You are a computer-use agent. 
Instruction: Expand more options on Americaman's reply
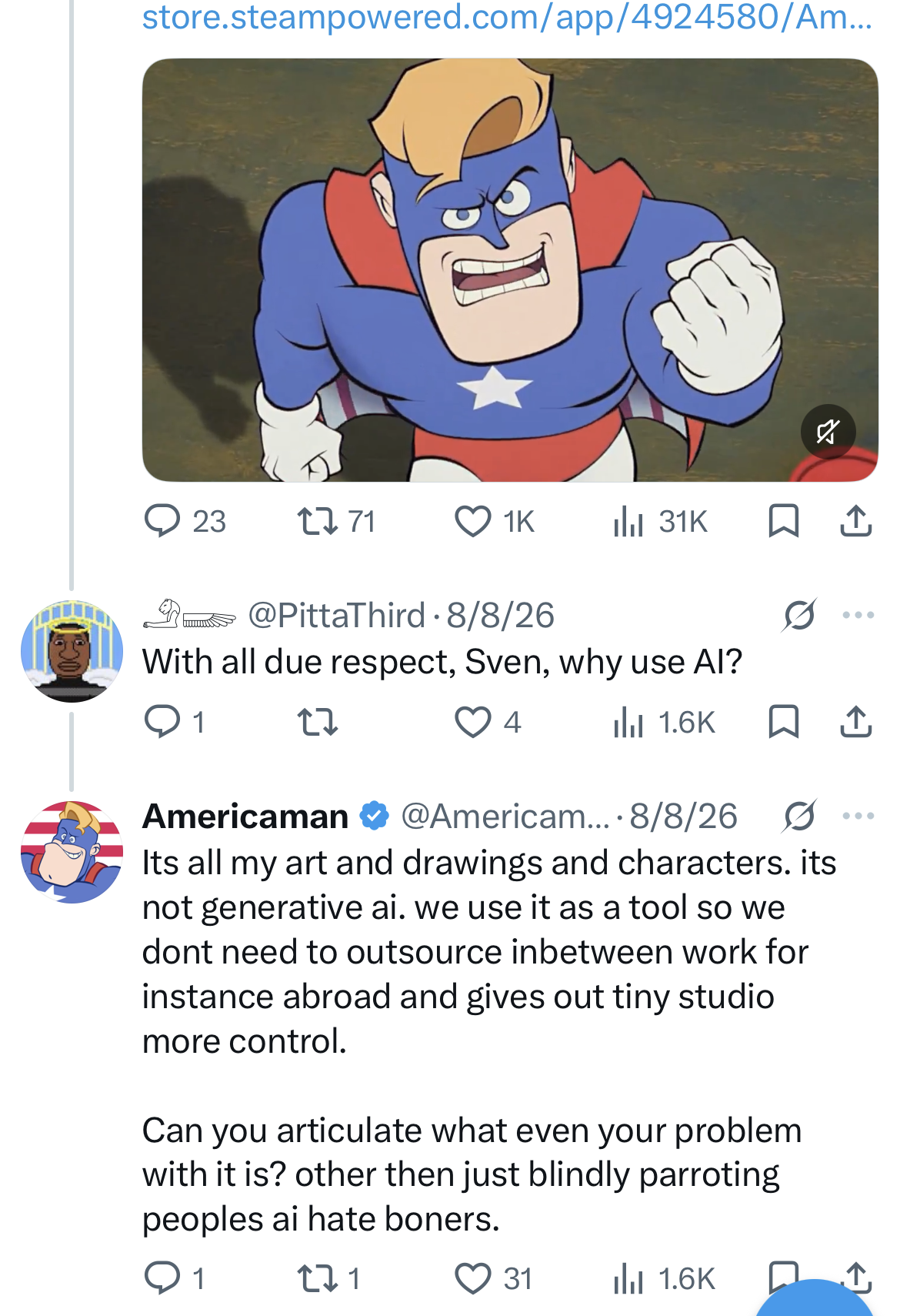858,816
